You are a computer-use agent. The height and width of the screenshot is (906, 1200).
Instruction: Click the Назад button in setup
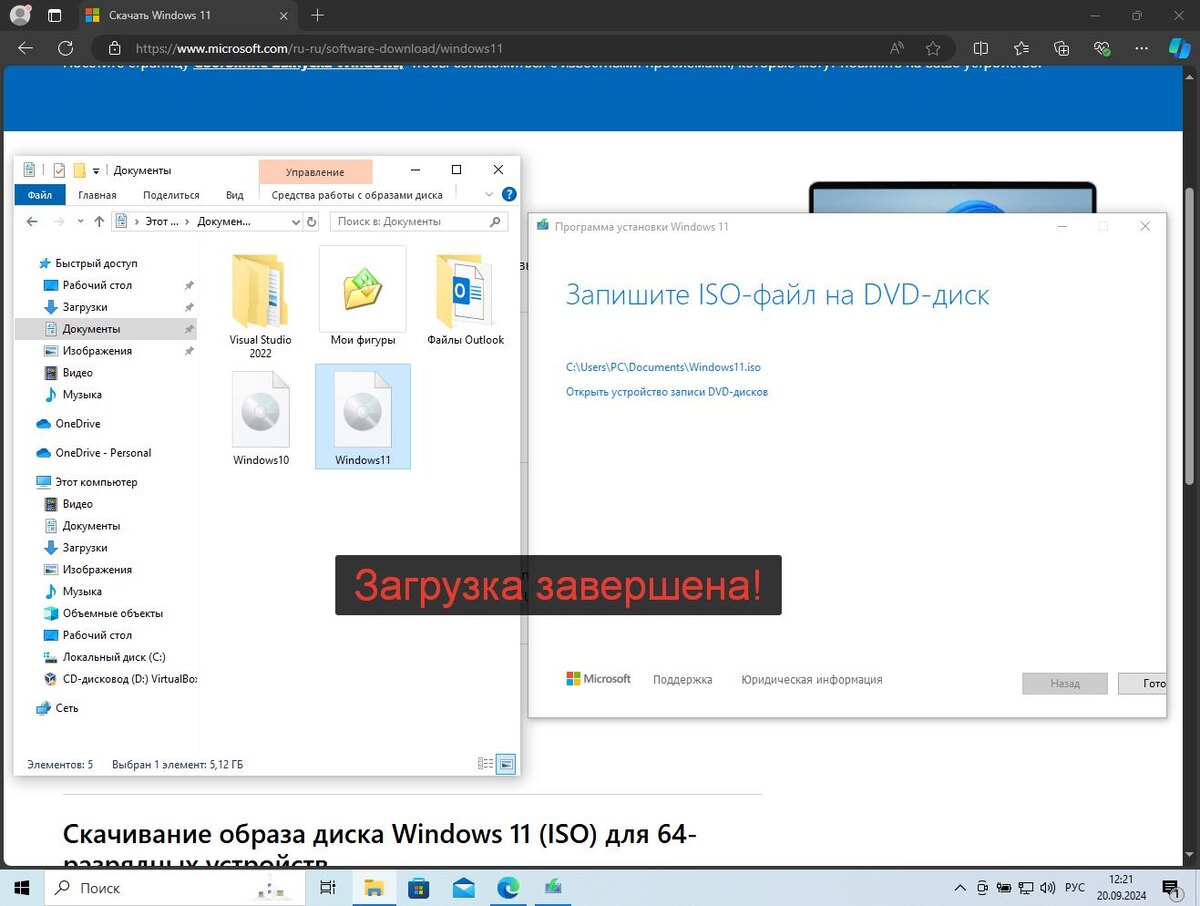click(1065, 684)
